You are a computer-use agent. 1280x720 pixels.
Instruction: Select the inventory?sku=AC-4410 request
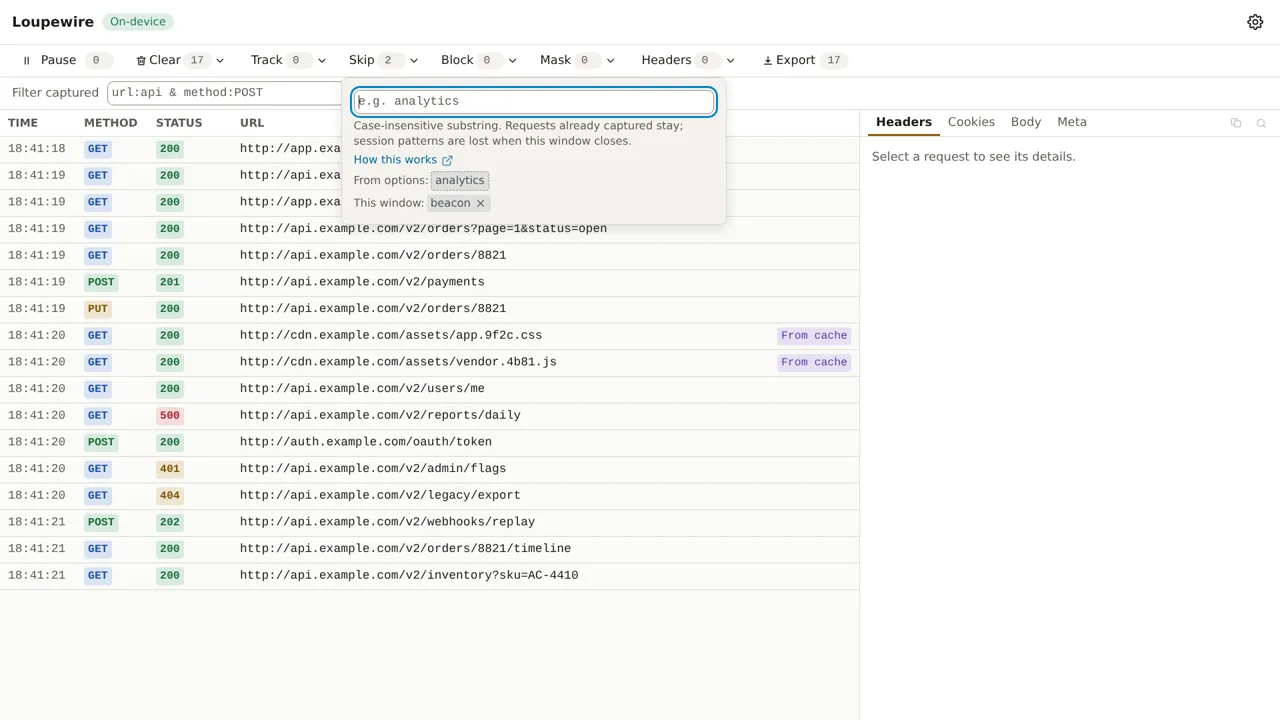pyautogui.click(x=429, y=576)
